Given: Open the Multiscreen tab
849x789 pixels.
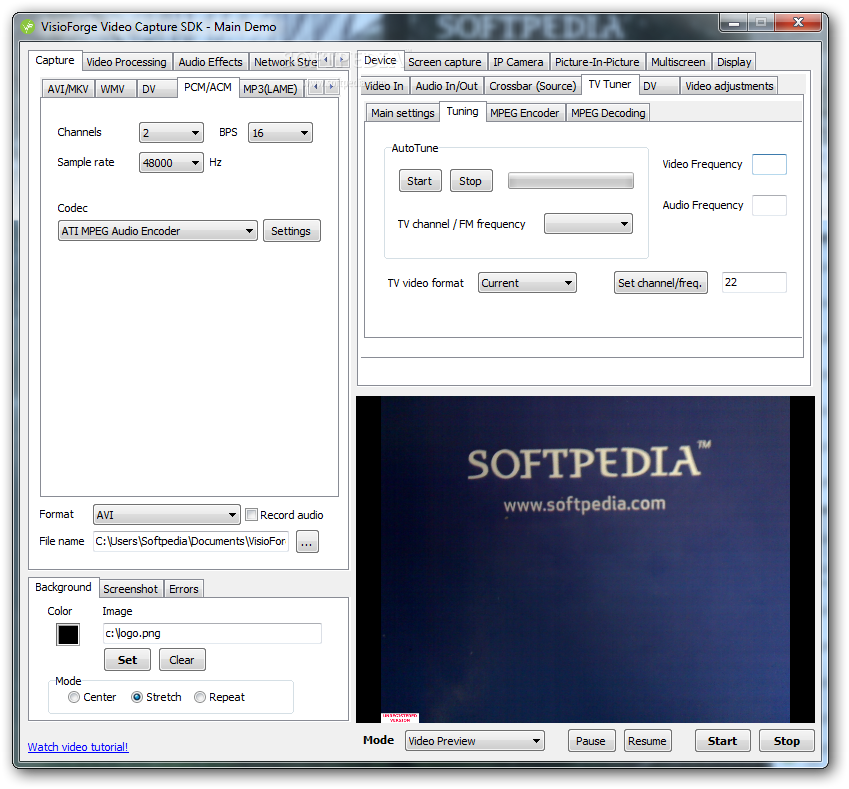Looking at the screenshot, I should 678,62.
